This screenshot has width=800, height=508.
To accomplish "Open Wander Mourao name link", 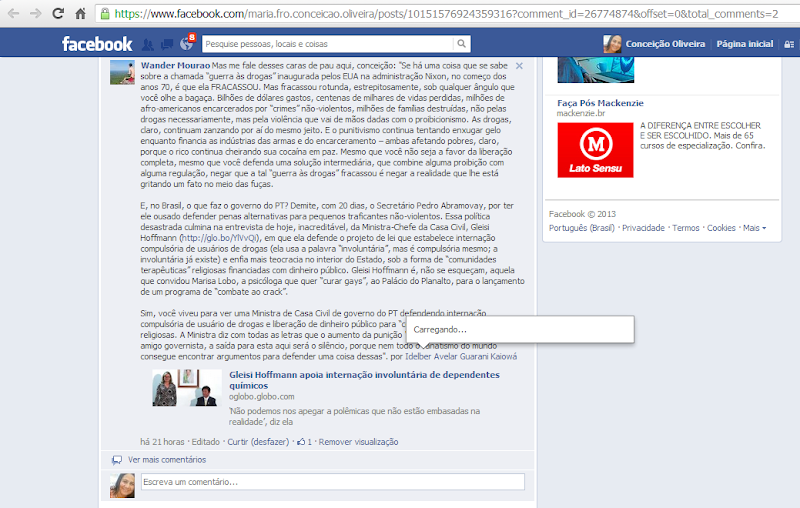I will [176, 65].
